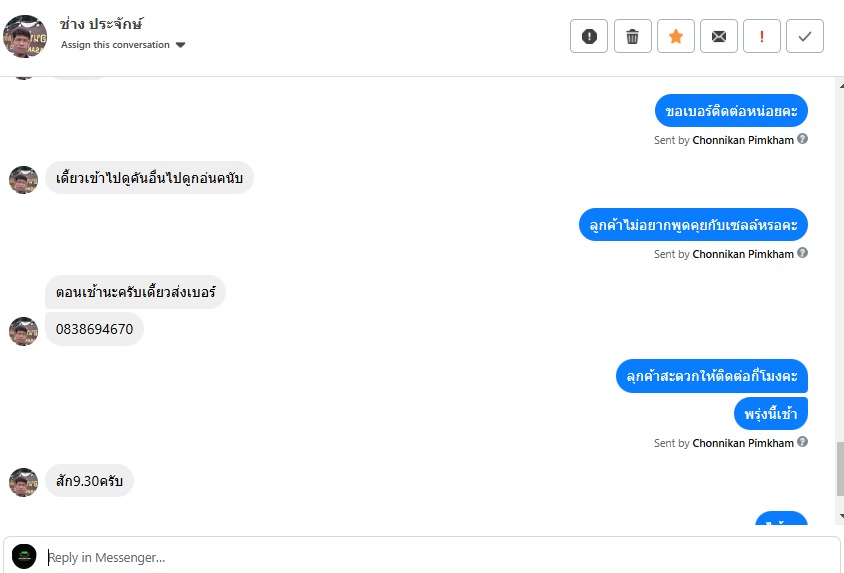Screen dimensions: 844x573
Task: Click the conversation scrollbar thumb
Action: [839, 468]
